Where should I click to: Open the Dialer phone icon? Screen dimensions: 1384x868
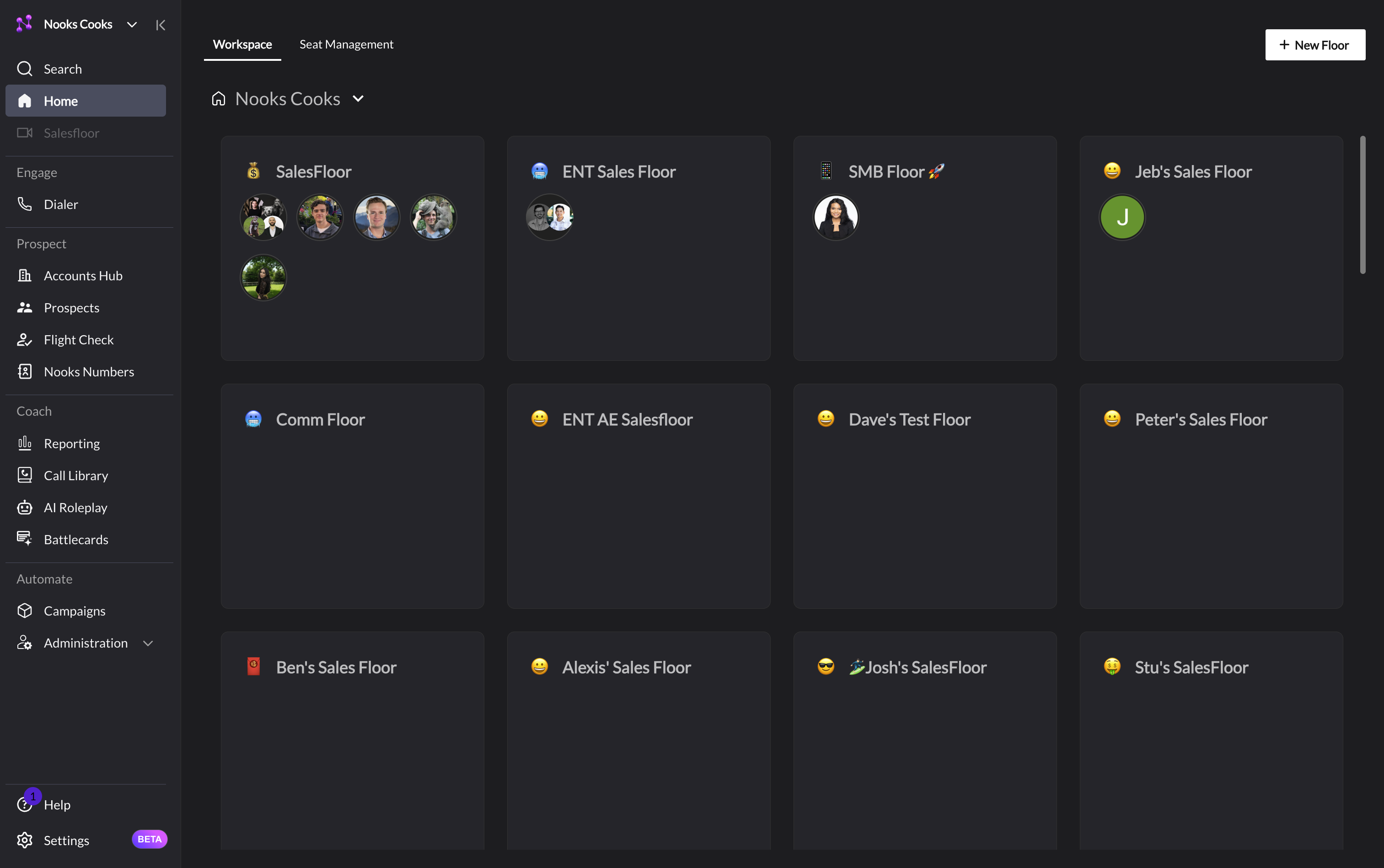[24, 204]
